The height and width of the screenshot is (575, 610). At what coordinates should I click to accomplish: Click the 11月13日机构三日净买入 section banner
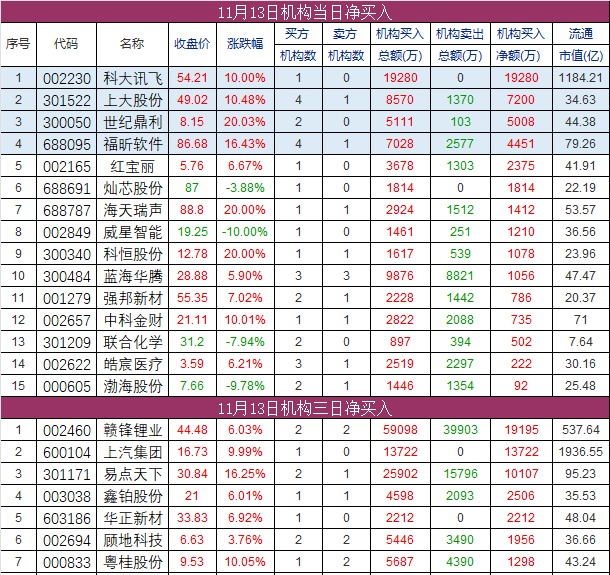coord(305,408)
